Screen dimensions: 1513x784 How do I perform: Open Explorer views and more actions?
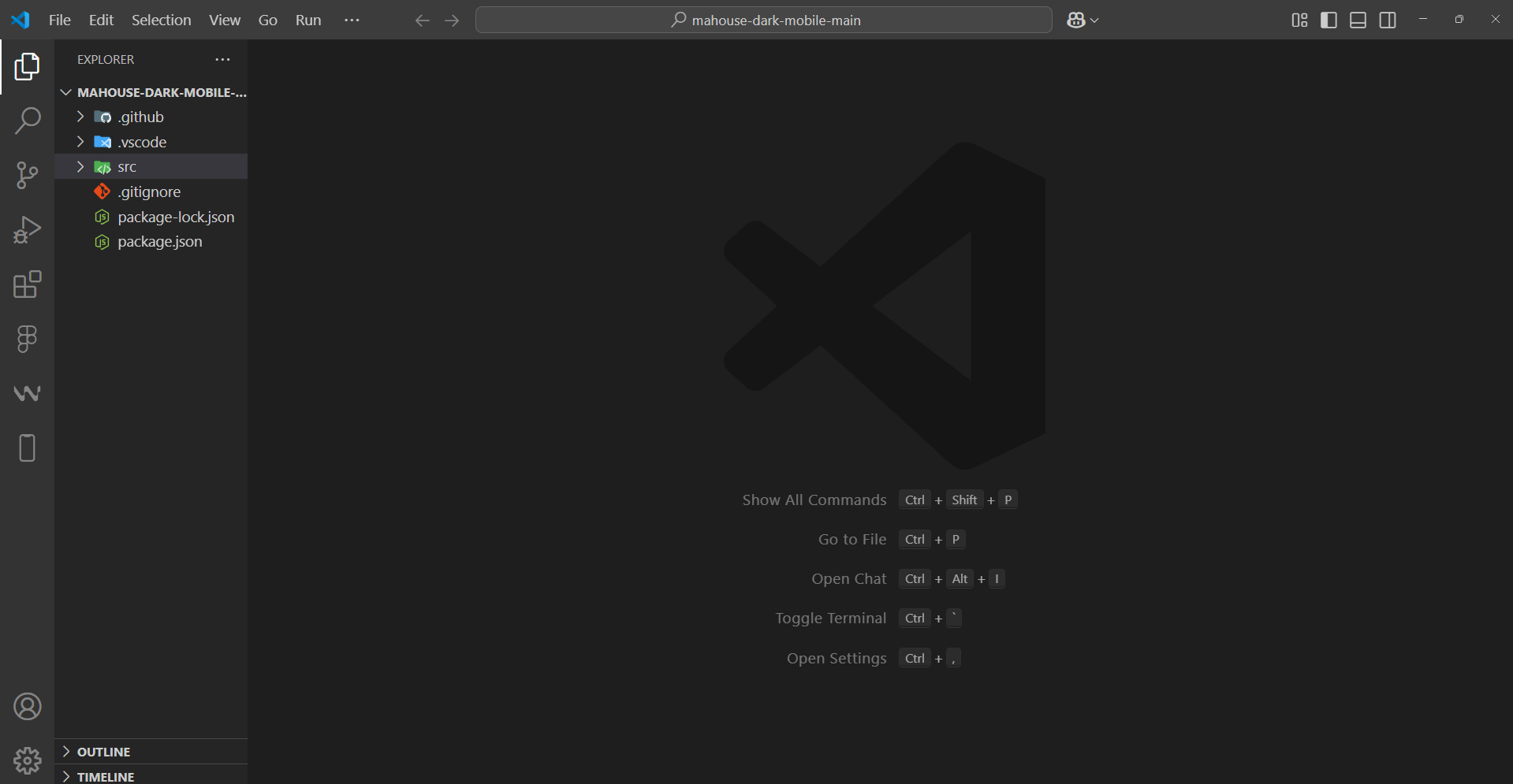(223, 60)
